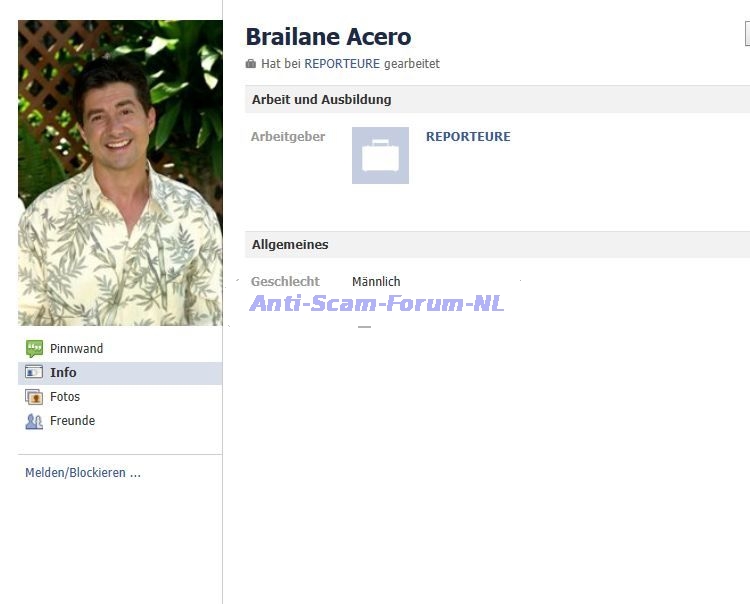
Task: Open REPORTEURE employer link beside briefcase
Action: tap(468, 137)
